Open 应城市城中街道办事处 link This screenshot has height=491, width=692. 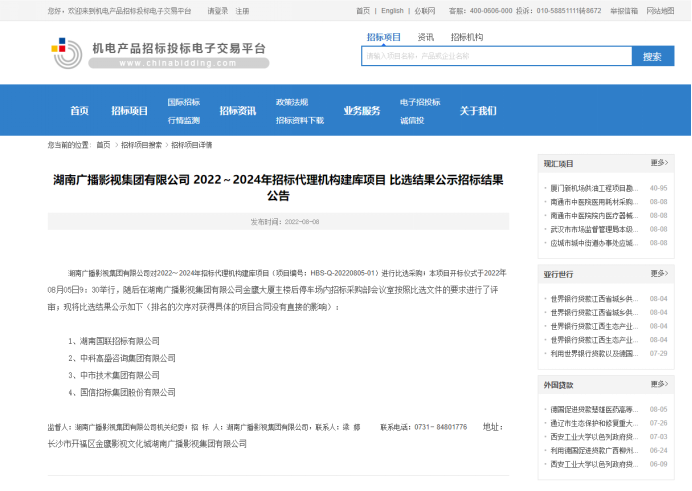pos(594,243)
